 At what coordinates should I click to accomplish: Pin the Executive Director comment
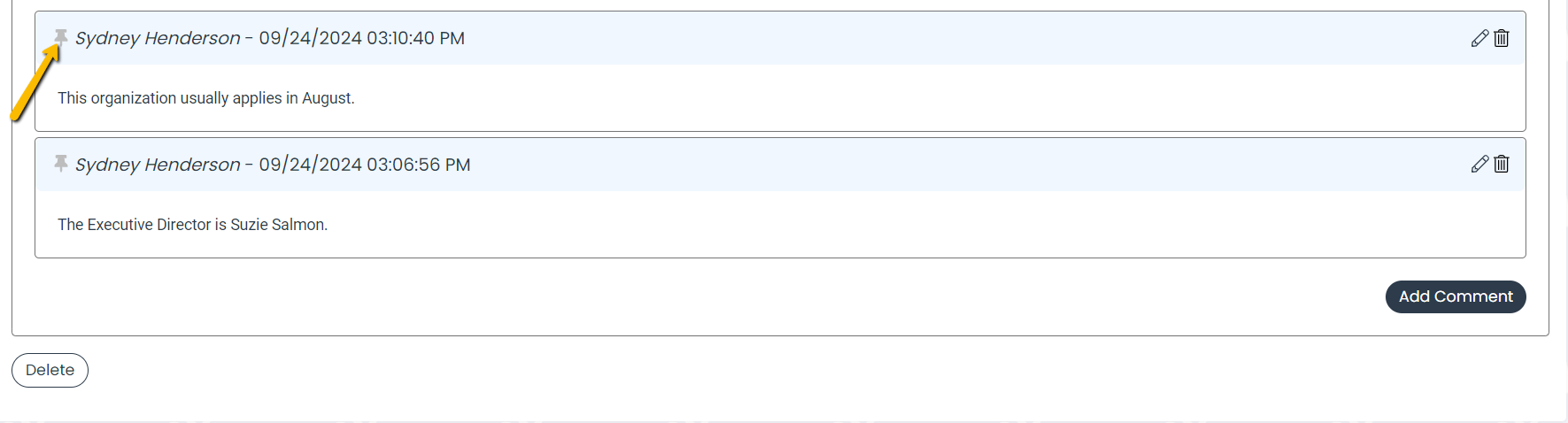[61, 164]
